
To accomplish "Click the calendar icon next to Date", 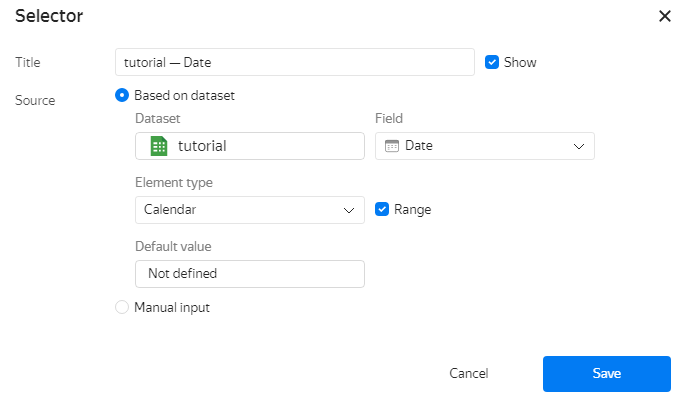I will [x=392, y=146].
